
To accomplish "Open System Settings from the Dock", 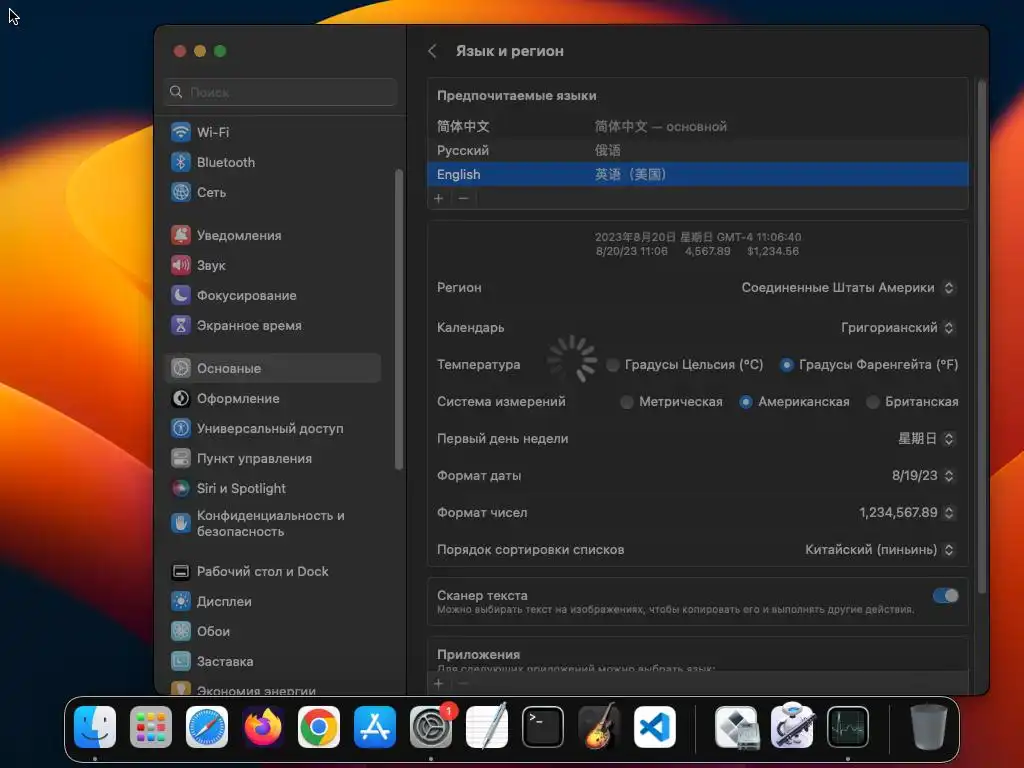I will [x=431, y=727].
